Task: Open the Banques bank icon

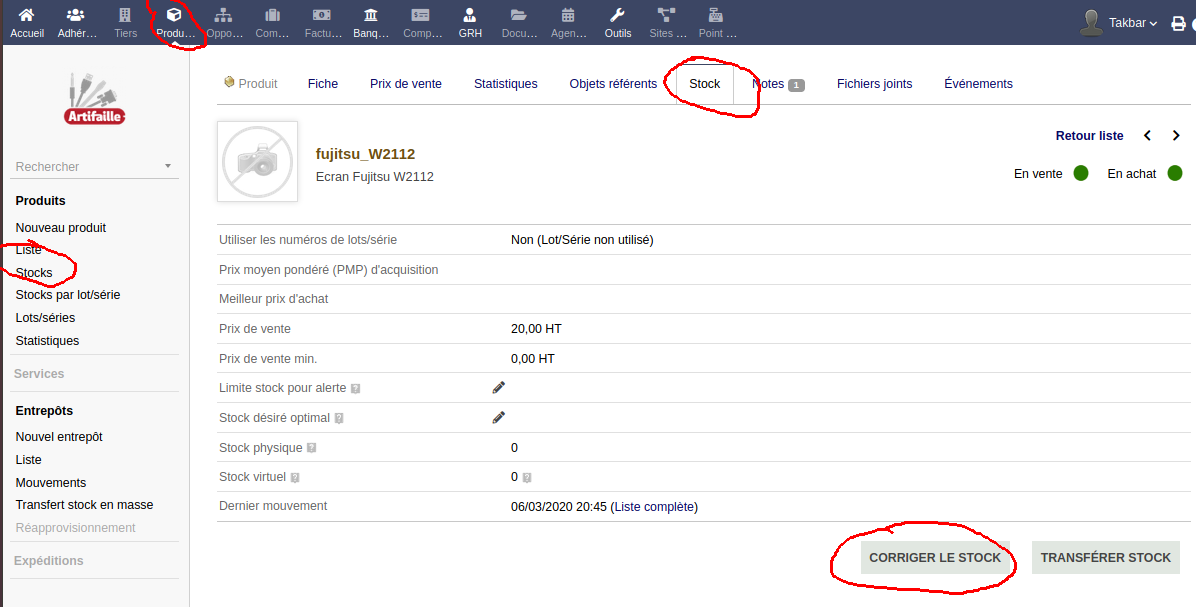Action: pyautogui.click(x=371, y=15)
